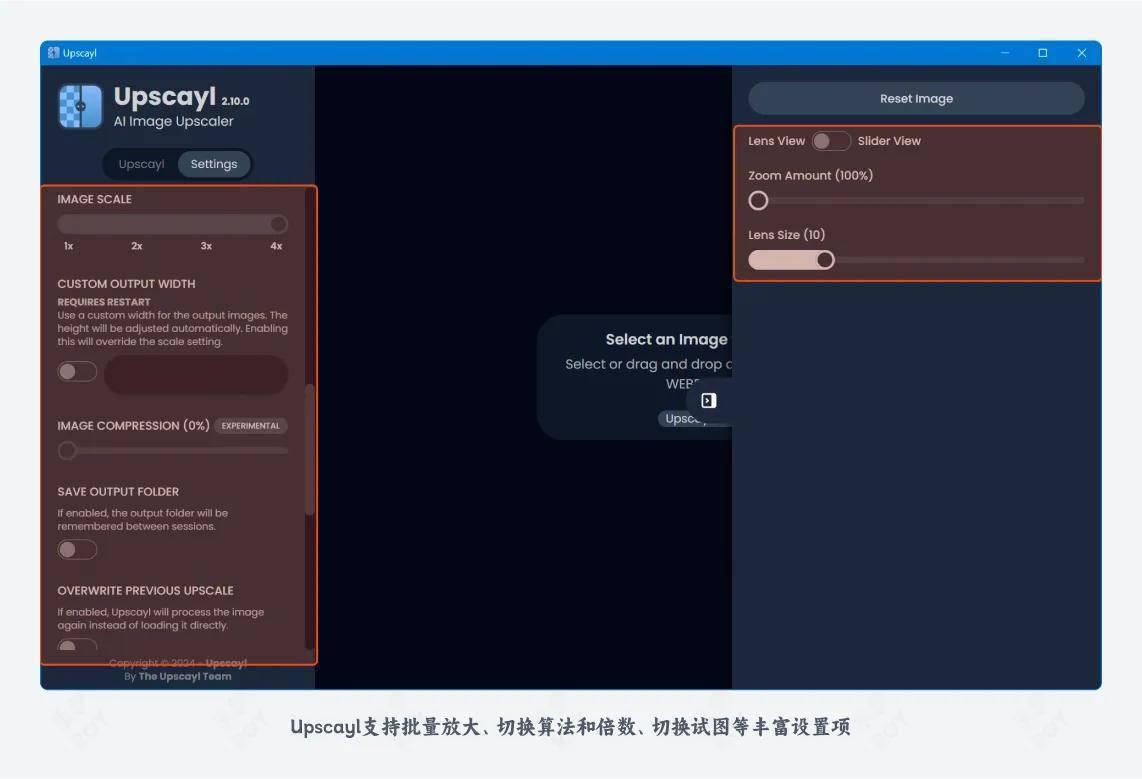Maximize the Upscayl window

click(1043, 52)
